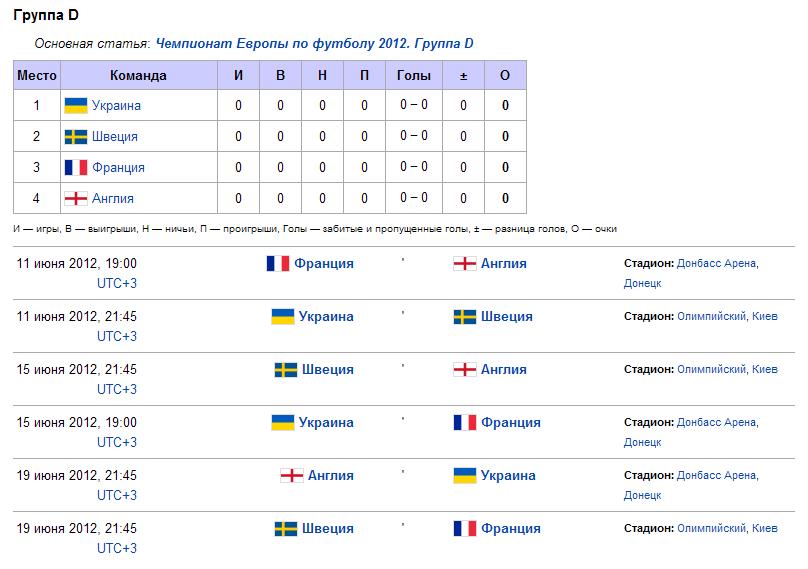Screen dimensions: 808x569
Task: Open the Франция link in the standings table
Action: point(118,167)
